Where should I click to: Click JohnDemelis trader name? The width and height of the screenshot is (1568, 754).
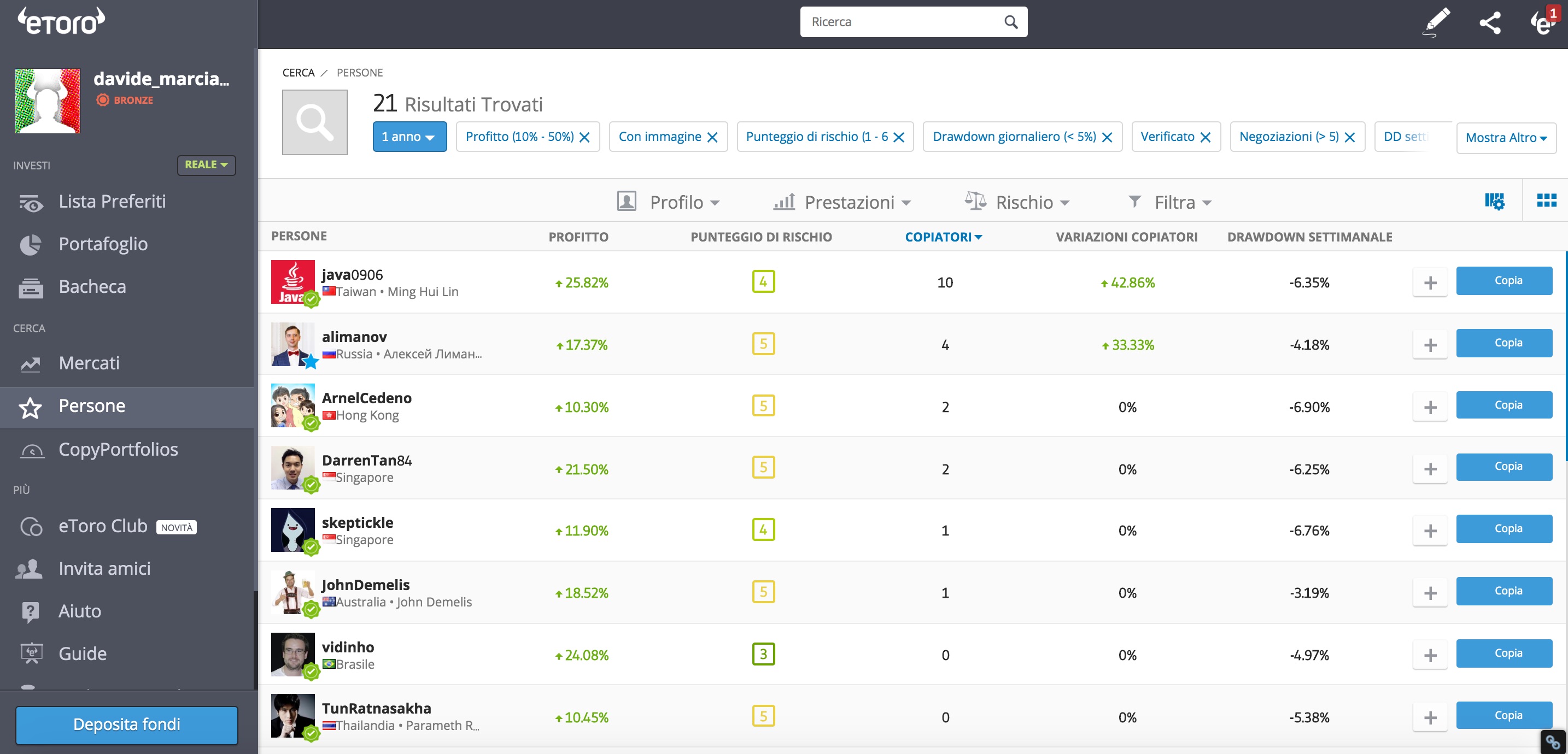(x=366, y=585)
